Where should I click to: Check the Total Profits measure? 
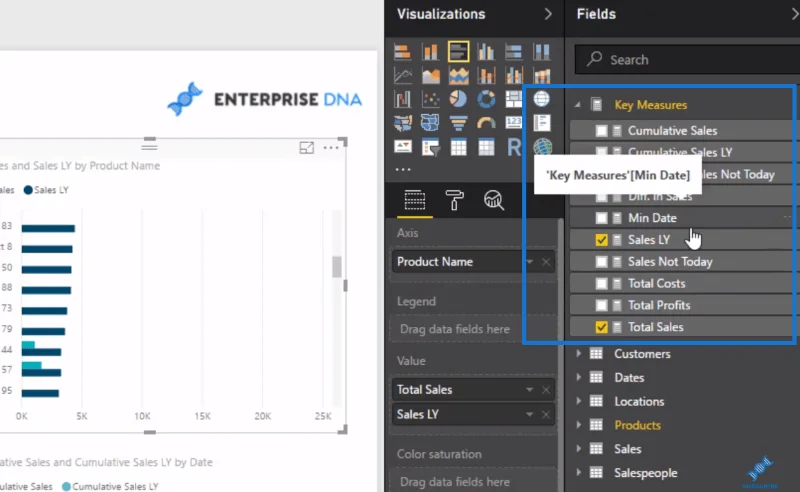click(x=602, y=305)
